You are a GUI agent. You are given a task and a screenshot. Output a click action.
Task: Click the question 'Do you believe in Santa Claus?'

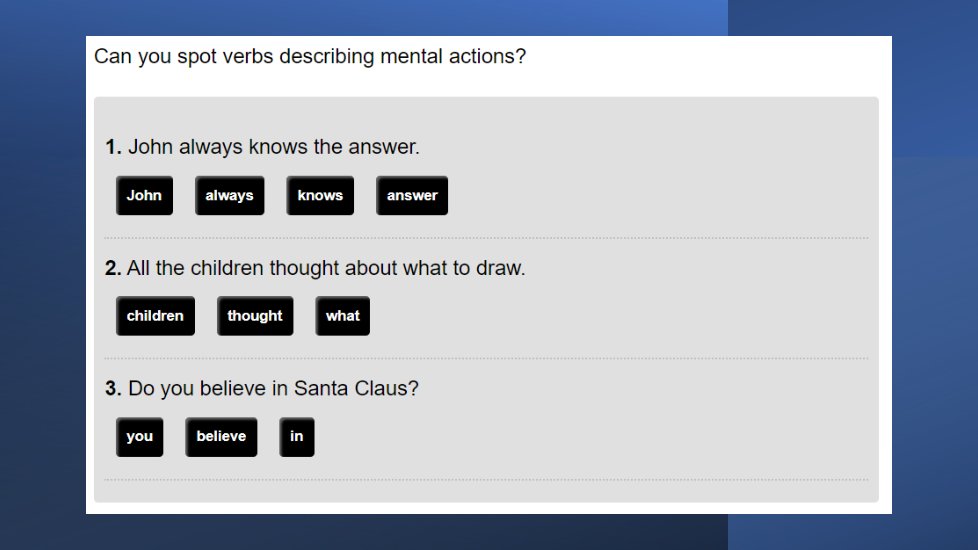273,388
